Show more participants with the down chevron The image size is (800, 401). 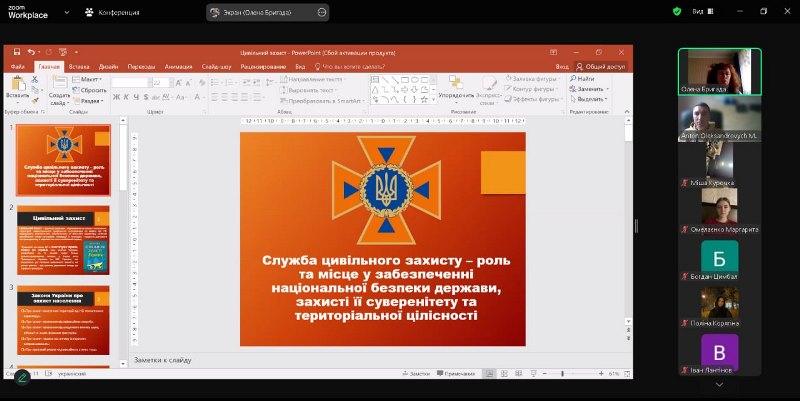click(x=719, y=385)
